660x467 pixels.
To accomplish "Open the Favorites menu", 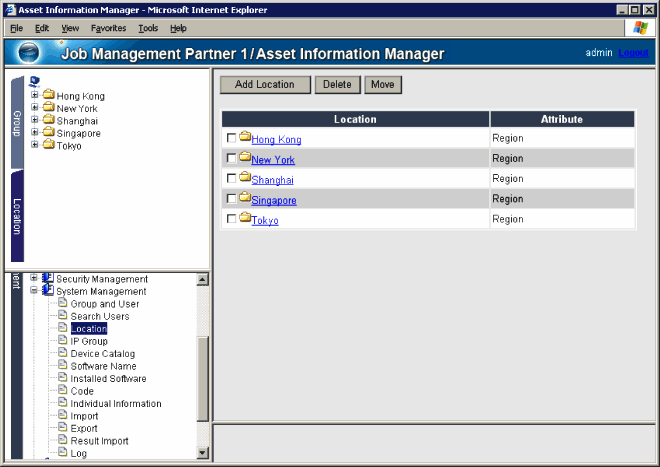I will (108, 28).
